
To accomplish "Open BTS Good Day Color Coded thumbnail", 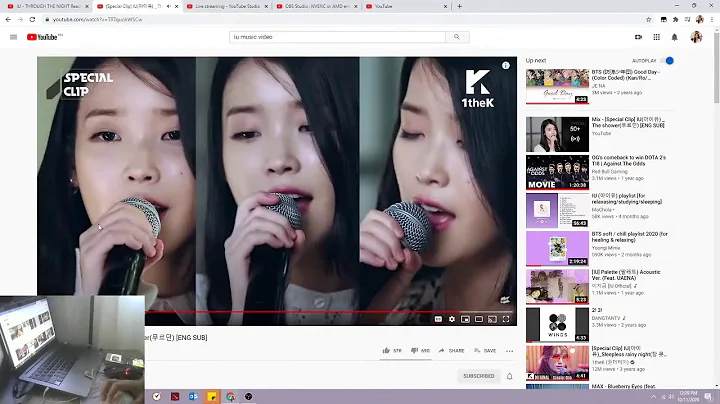I will [557, 86].
